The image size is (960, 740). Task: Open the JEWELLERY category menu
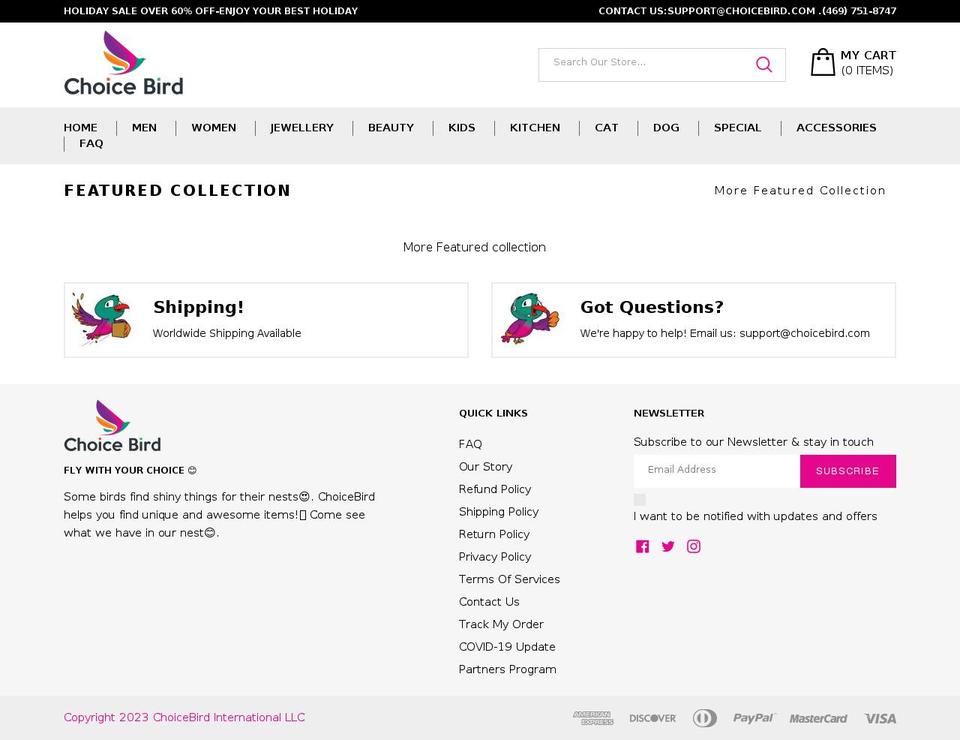[x=302, y=127]
